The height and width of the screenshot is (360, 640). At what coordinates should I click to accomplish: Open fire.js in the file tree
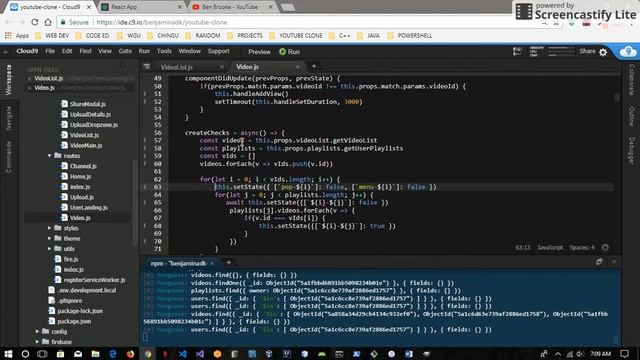coord(71,259)
